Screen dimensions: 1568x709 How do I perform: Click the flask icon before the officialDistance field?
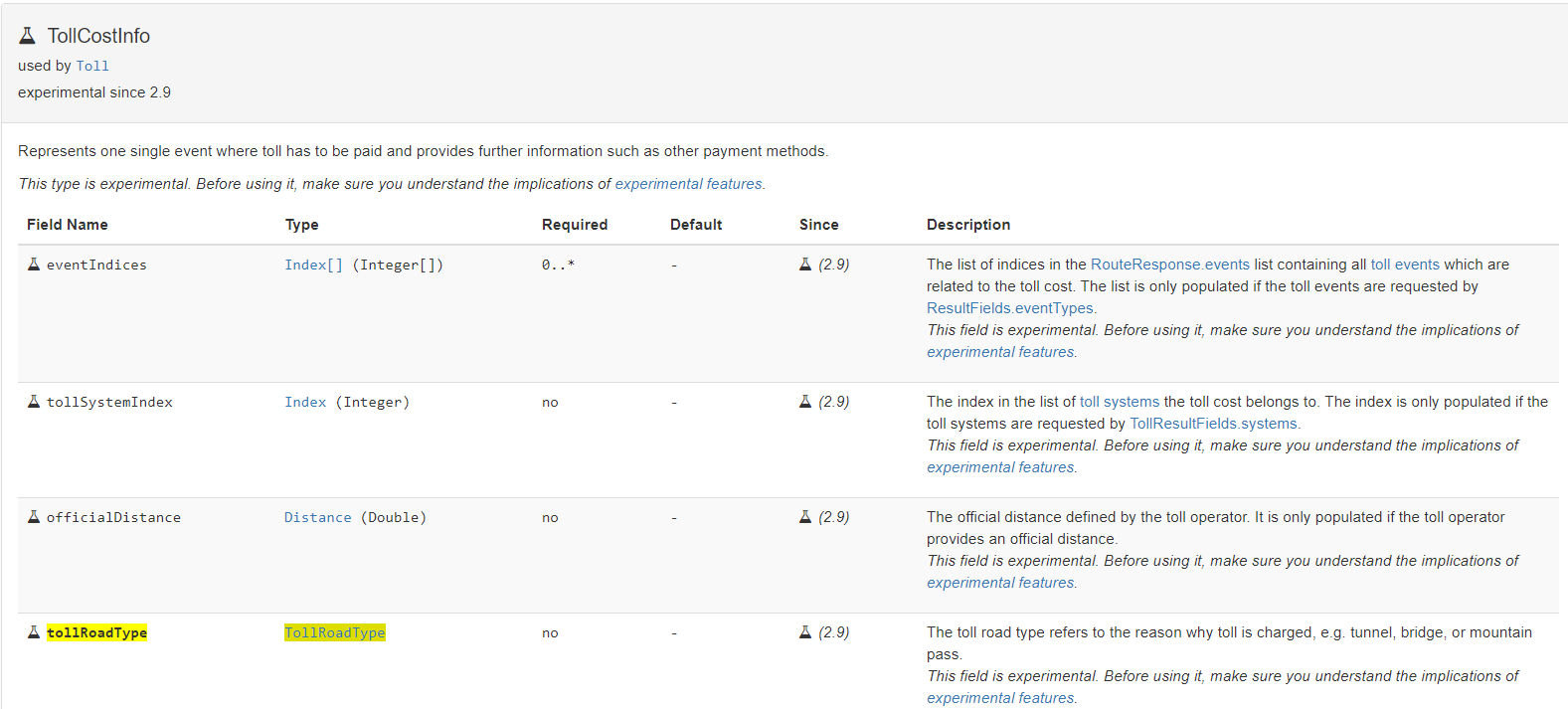34,517
